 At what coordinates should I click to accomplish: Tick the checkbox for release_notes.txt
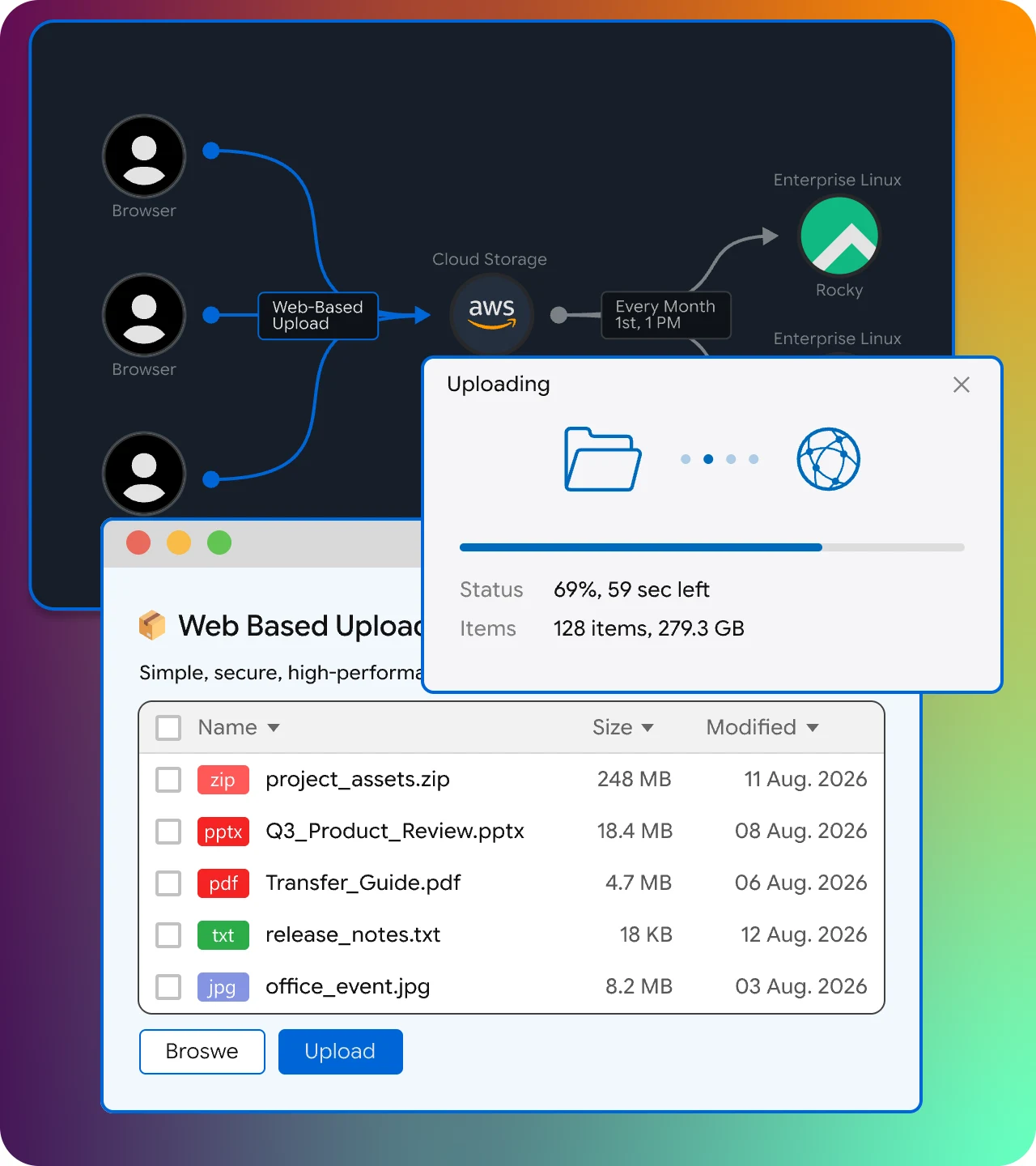click(168, 935)
